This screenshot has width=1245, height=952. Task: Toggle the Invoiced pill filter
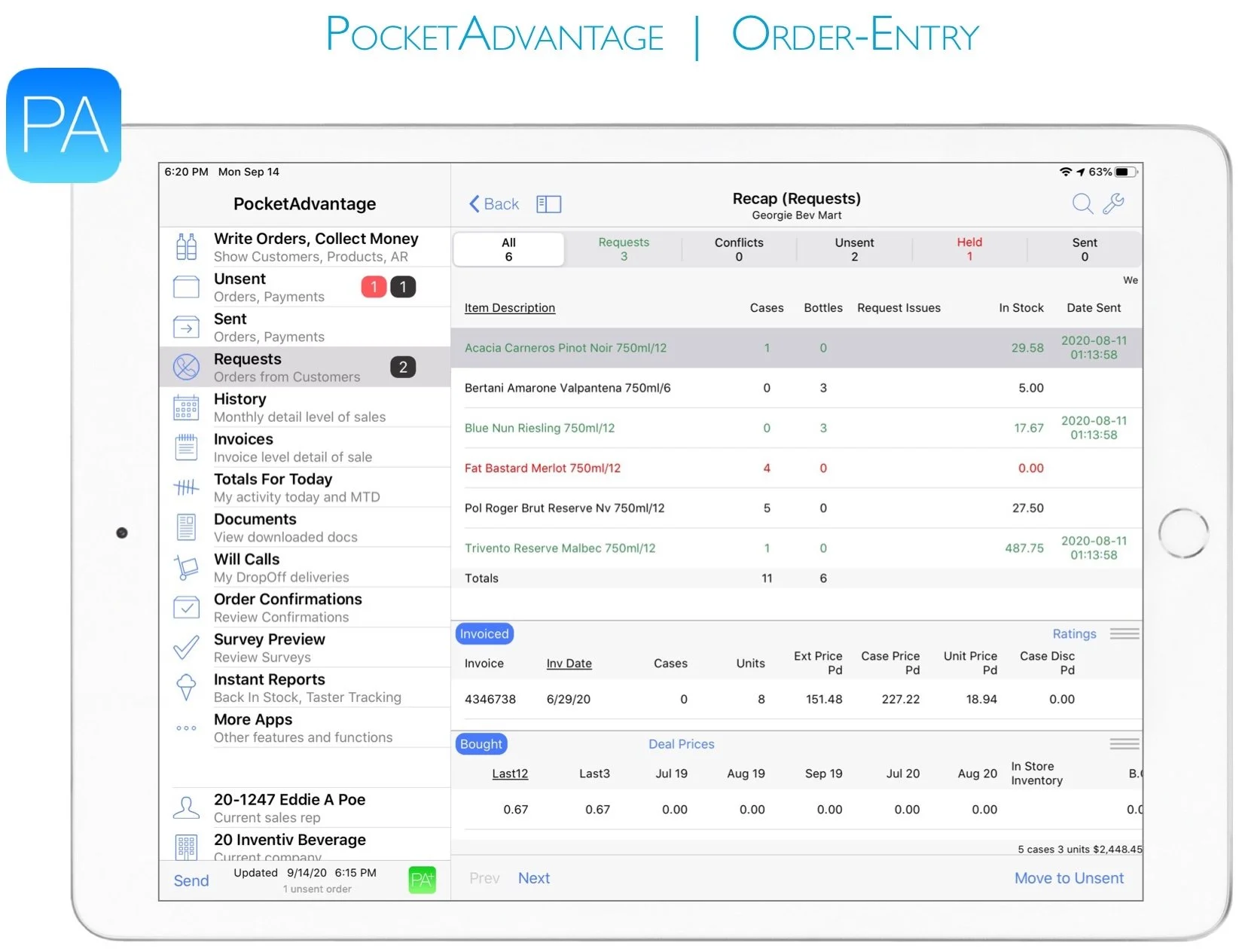coord(484,633)
